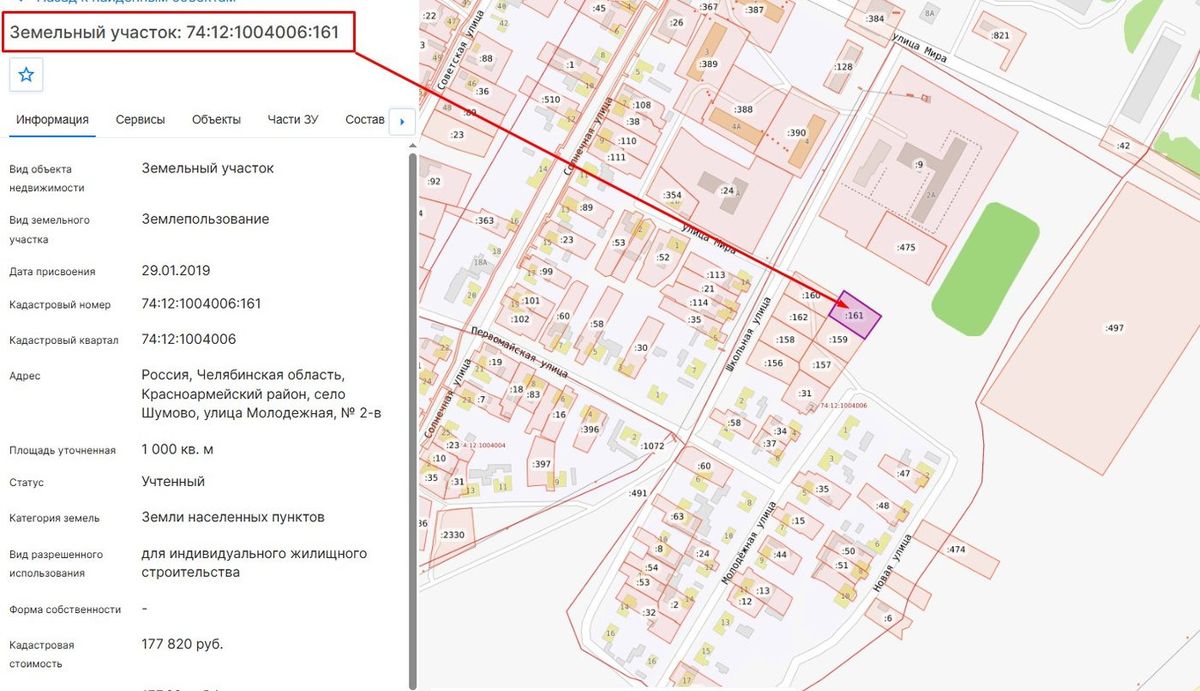Image resolution: width=1200 pixels, height=691 pixels.
Task: Click parcel :389 on the map
Action: 709,64
